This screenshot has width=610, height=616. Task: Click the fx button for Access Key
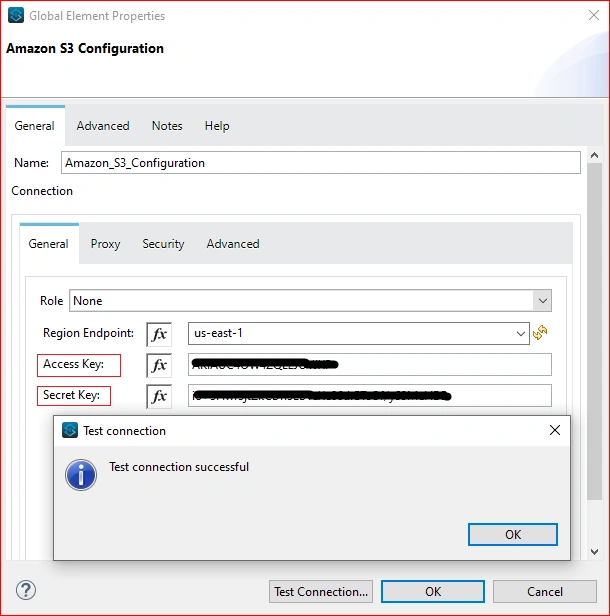[159, 365]
